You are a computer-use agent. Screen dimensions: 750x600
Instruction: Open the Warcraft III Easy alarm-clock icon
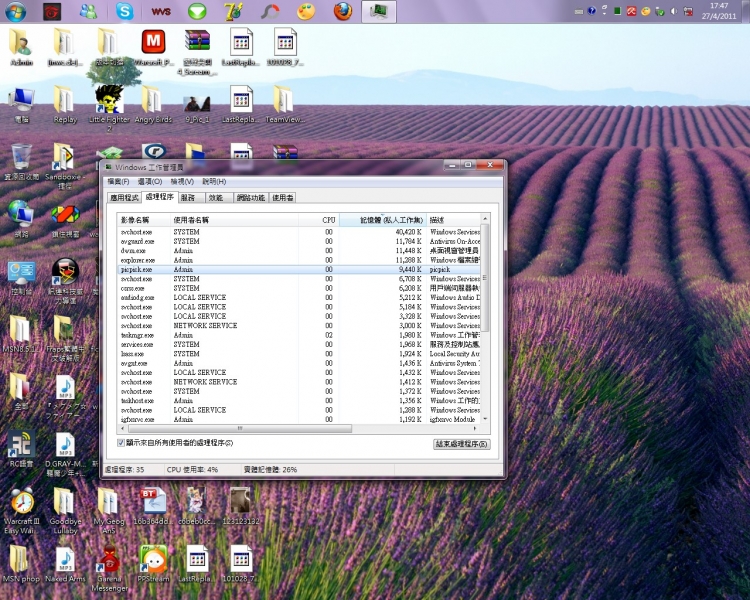[21, 501]
